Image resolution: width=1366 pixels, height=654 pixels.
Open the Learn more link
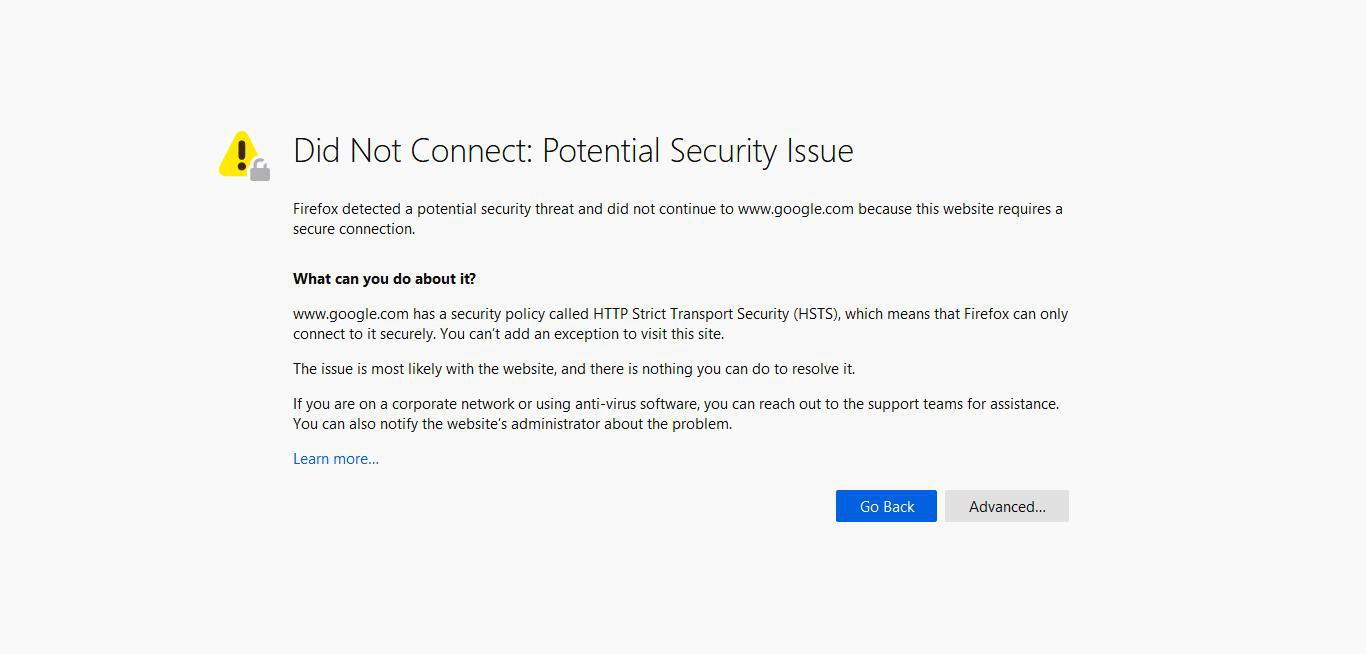(336, 458)
